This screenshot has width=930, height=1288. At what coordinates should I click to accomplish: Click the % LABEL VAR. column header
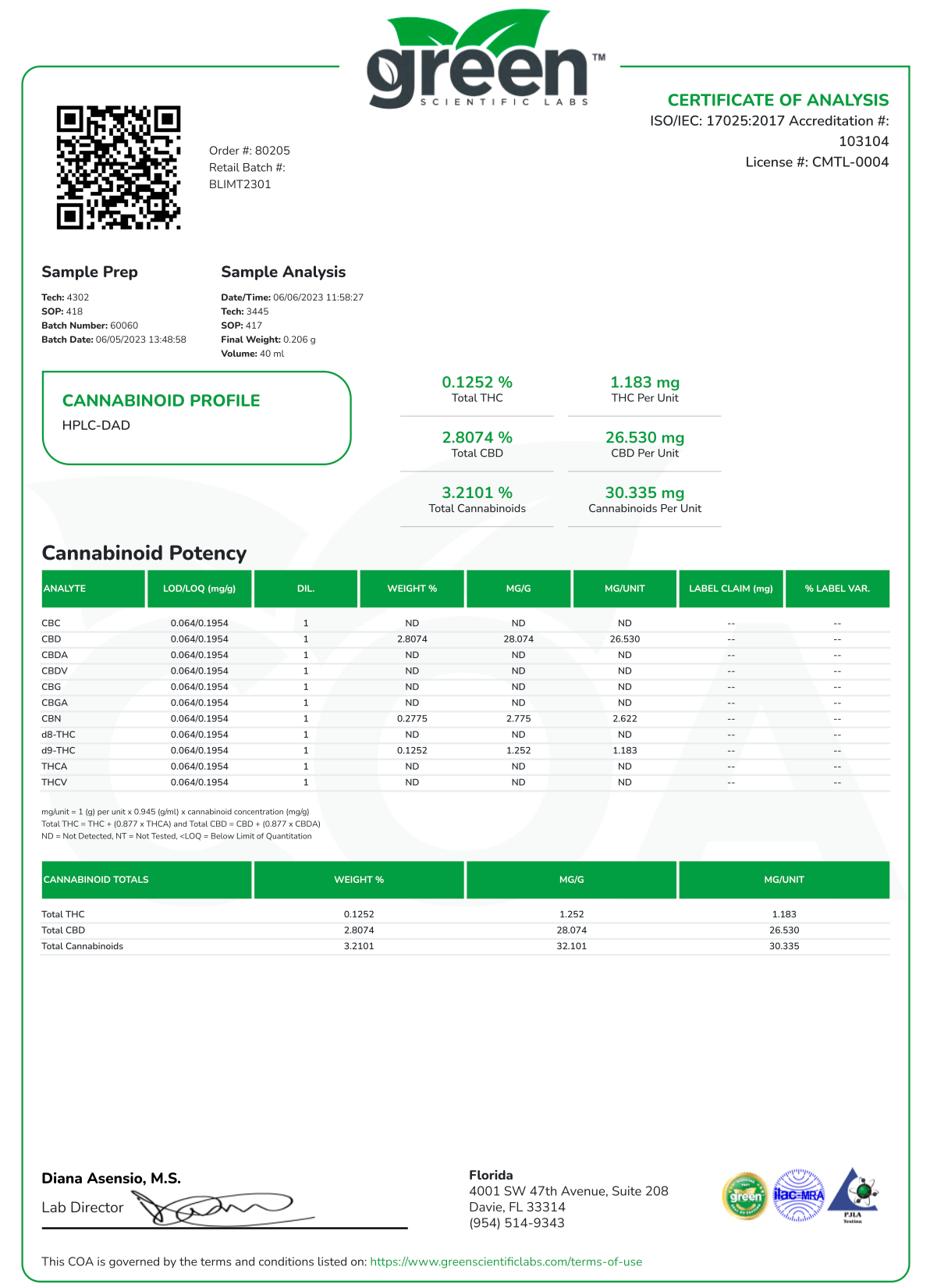(x=837, y=589)
